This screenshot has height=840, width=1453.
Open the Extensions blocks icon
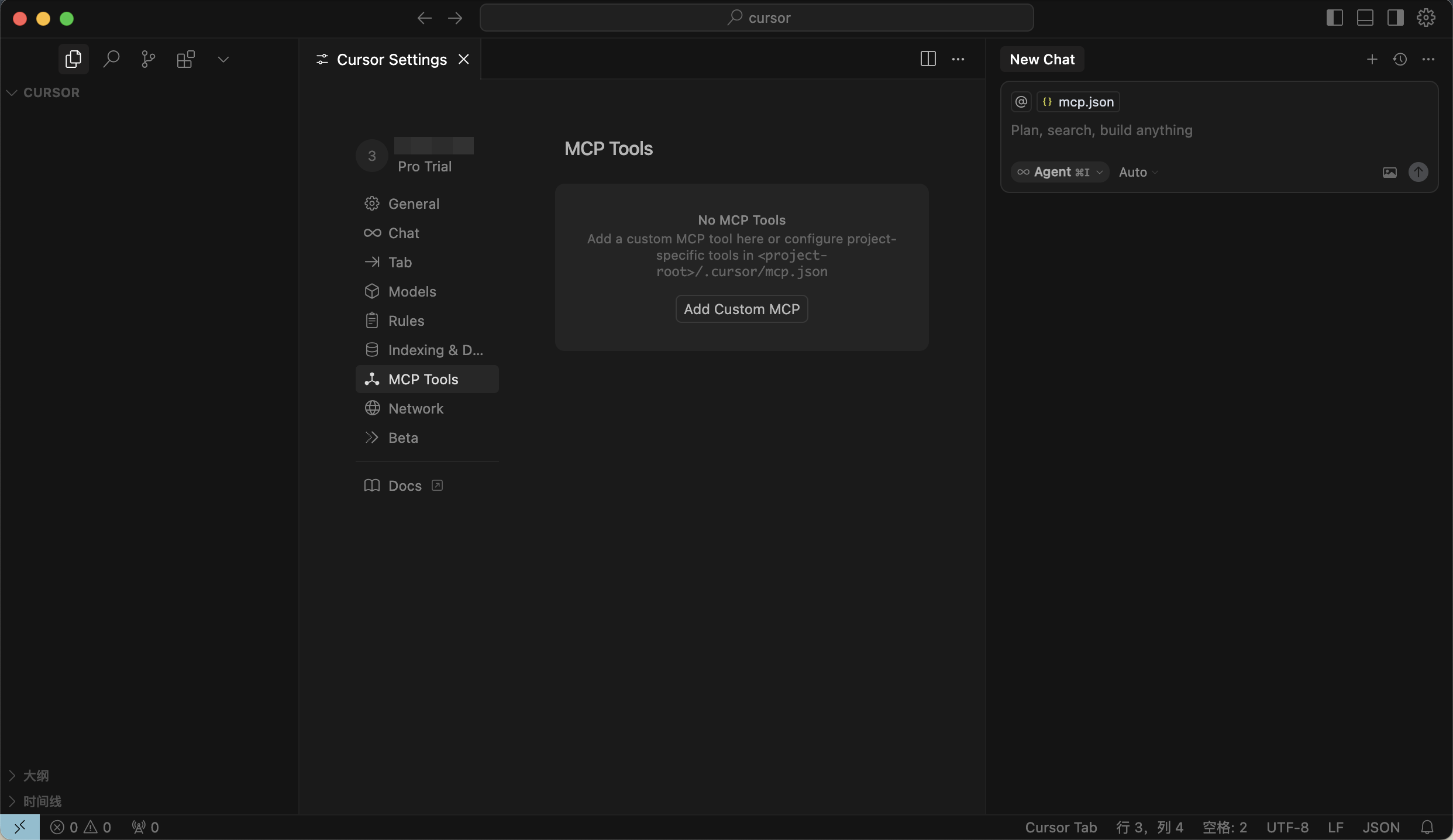[x=185, y=59]
